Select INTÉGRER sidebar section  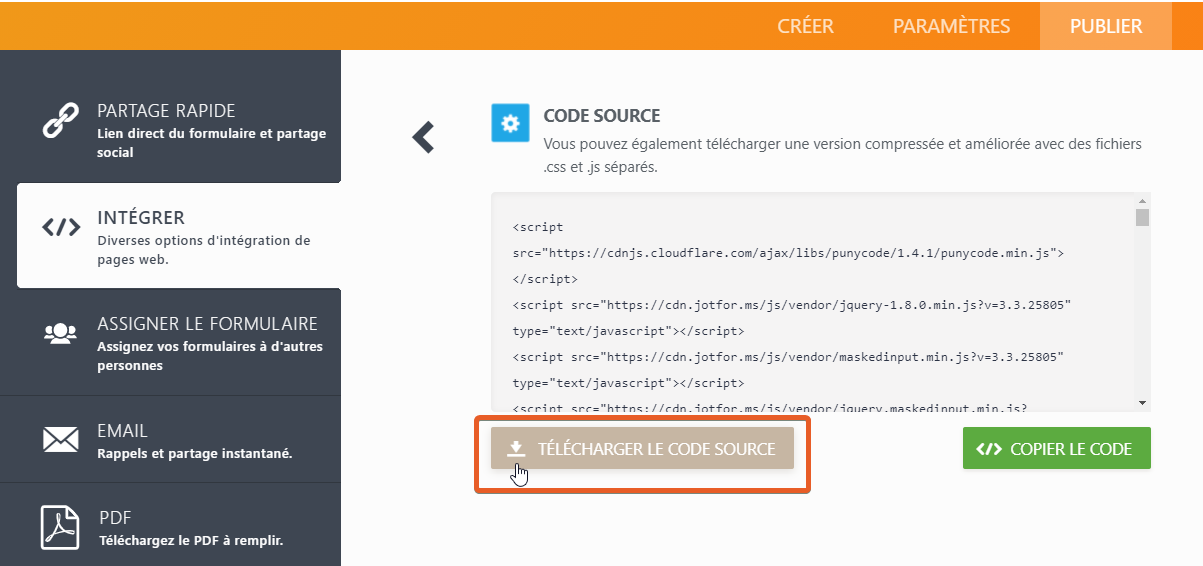coord(178,236)
